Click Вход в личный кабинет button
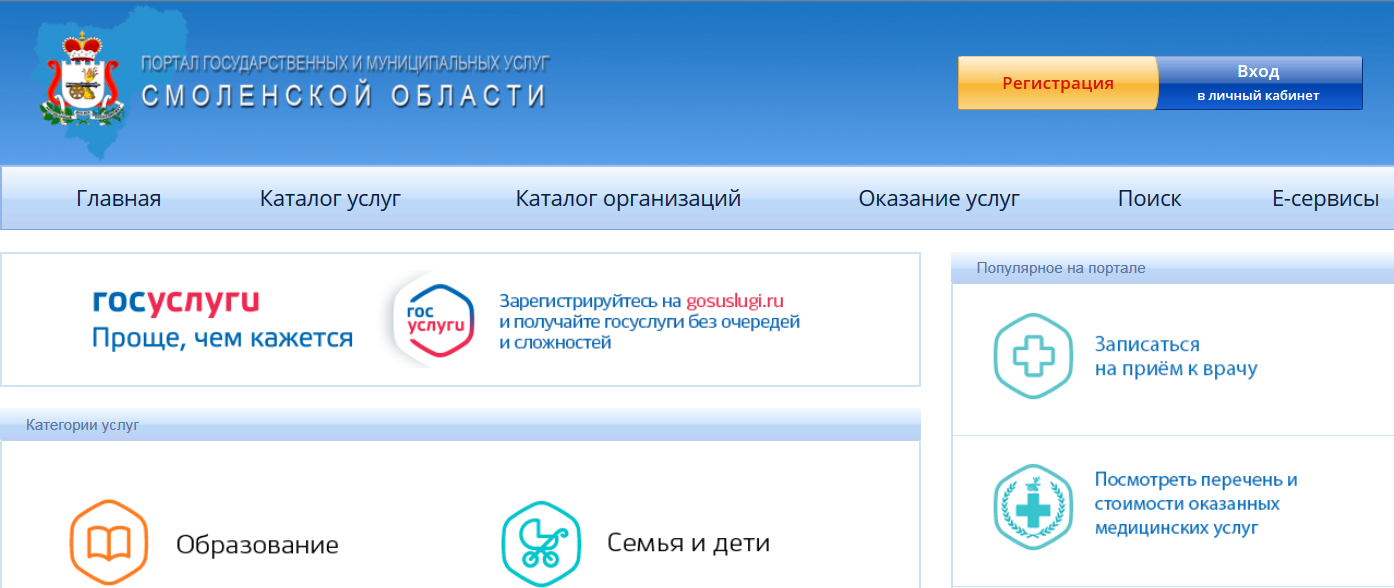This screenshot has width=1394, height=588. [1259, 83]
